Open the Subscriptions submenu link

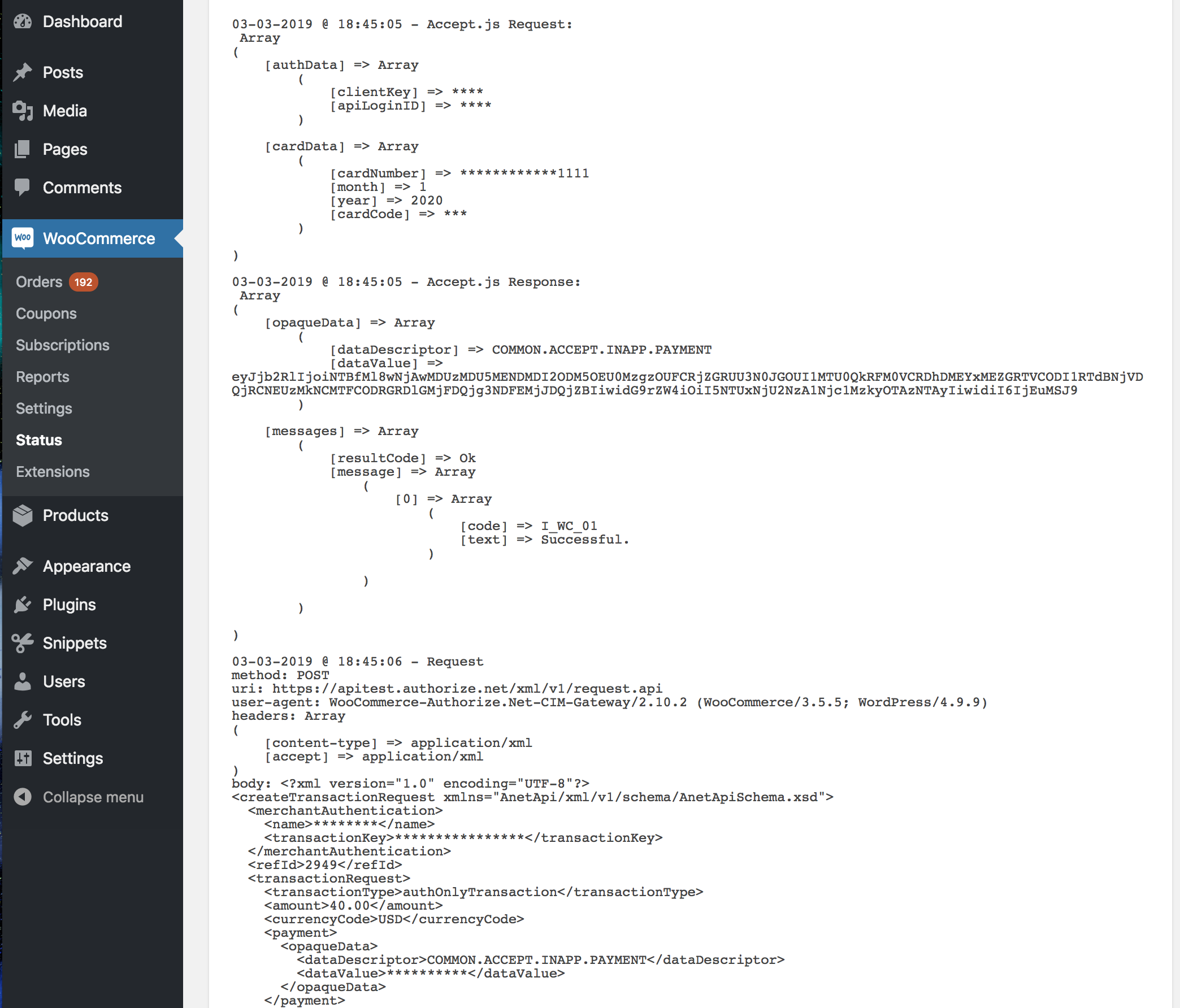tap(63, 345)
